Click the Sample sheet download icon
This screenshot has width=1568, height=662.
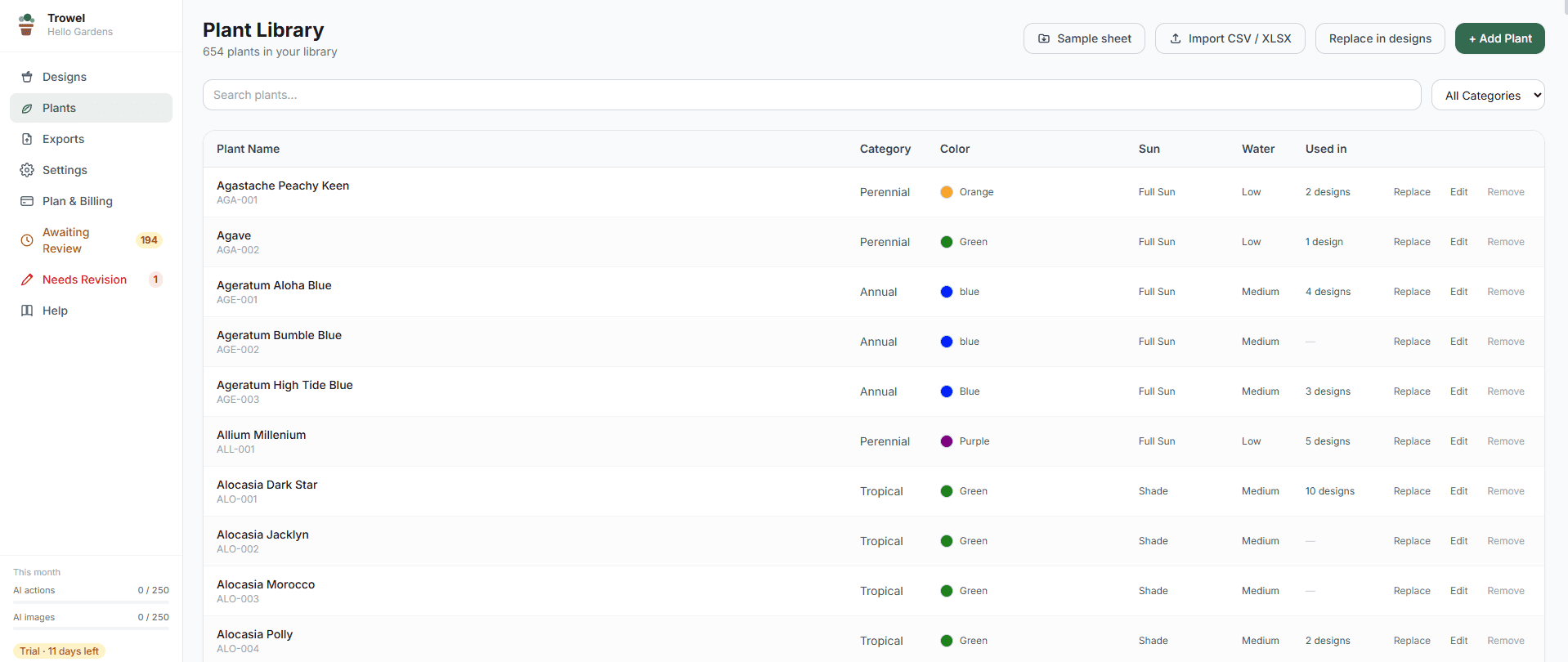click(x=1044, y=38)
